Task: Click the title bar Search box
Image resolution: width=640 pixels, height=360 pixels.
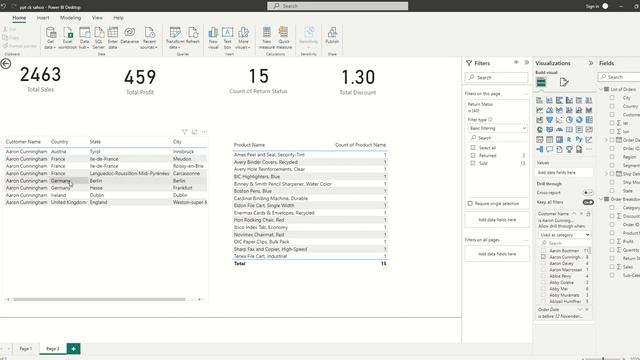Action: (x=338, y=6)
